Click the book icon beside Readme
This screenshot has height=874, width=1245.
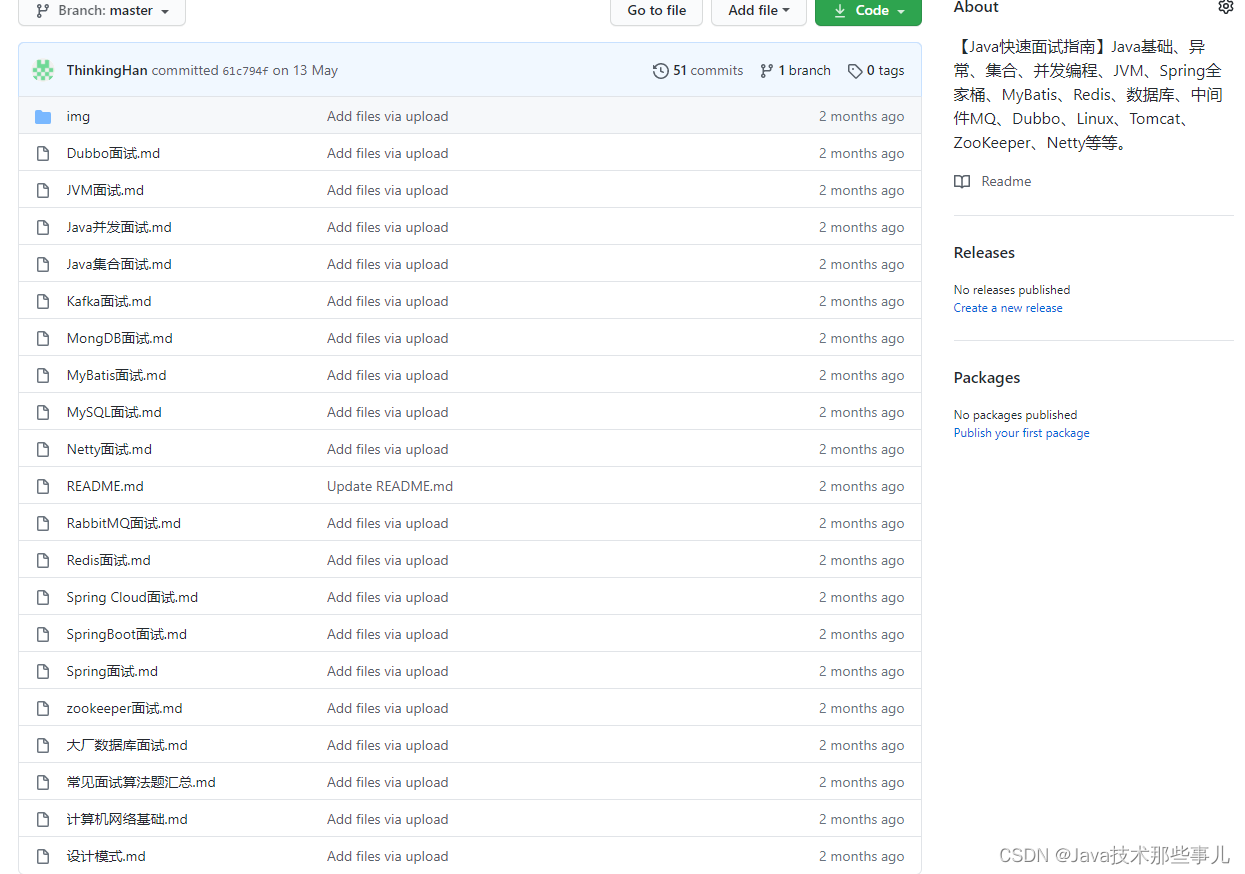click(962, 182)
